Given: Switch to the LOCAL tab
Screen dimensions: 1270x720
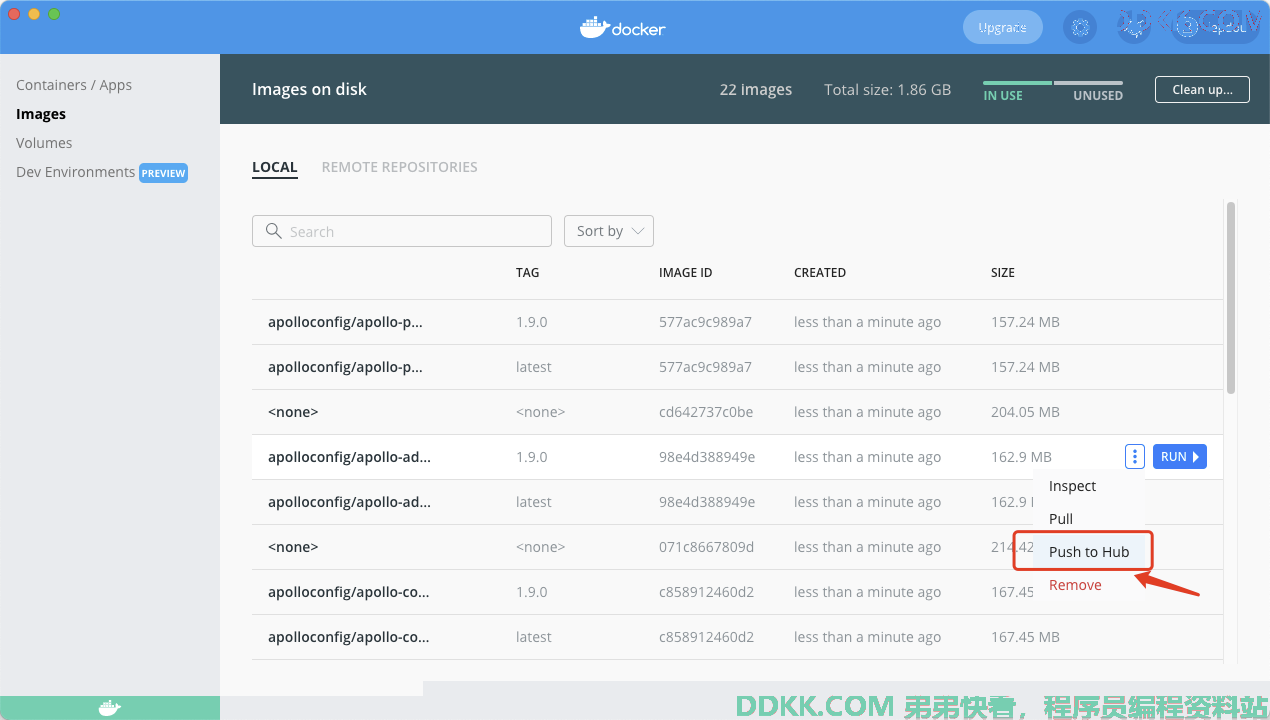Looking at the screenshot, I should [275, 167].
